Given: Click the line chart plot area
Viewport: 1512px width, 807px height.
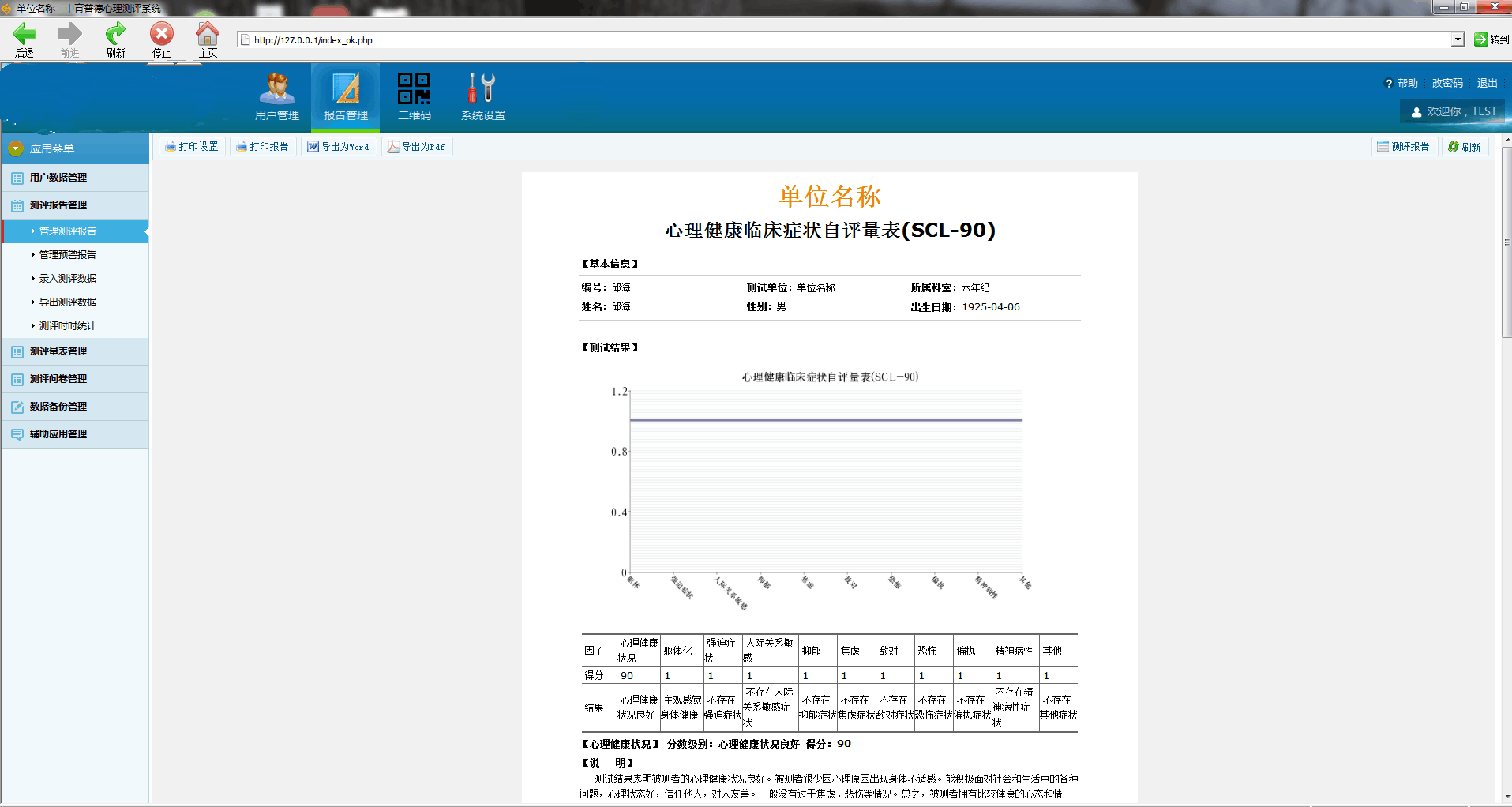Looking at the screenshot, I should pos(826,482).
